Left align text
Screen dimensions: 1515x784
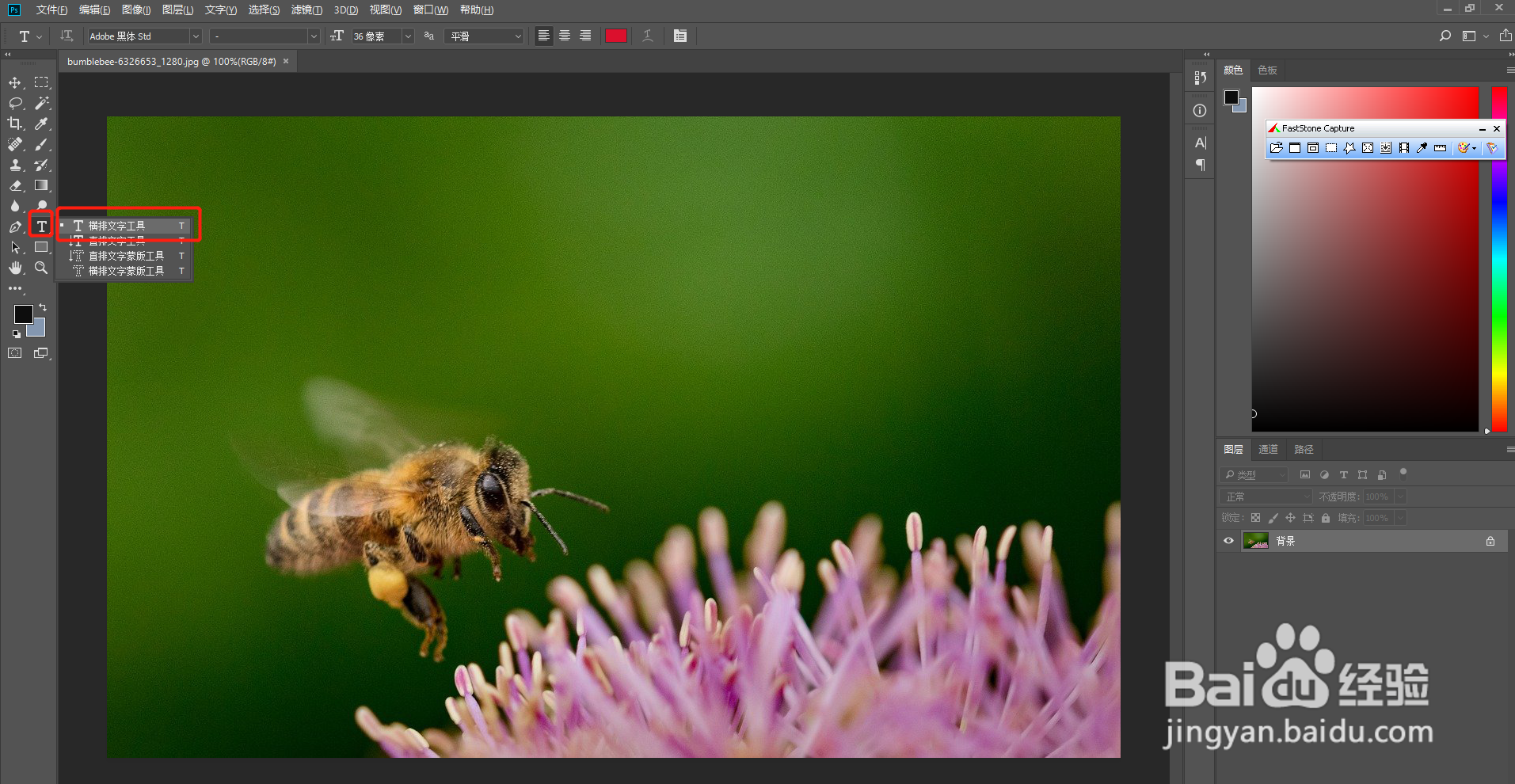pyautogui.click(x=544, y=36)
